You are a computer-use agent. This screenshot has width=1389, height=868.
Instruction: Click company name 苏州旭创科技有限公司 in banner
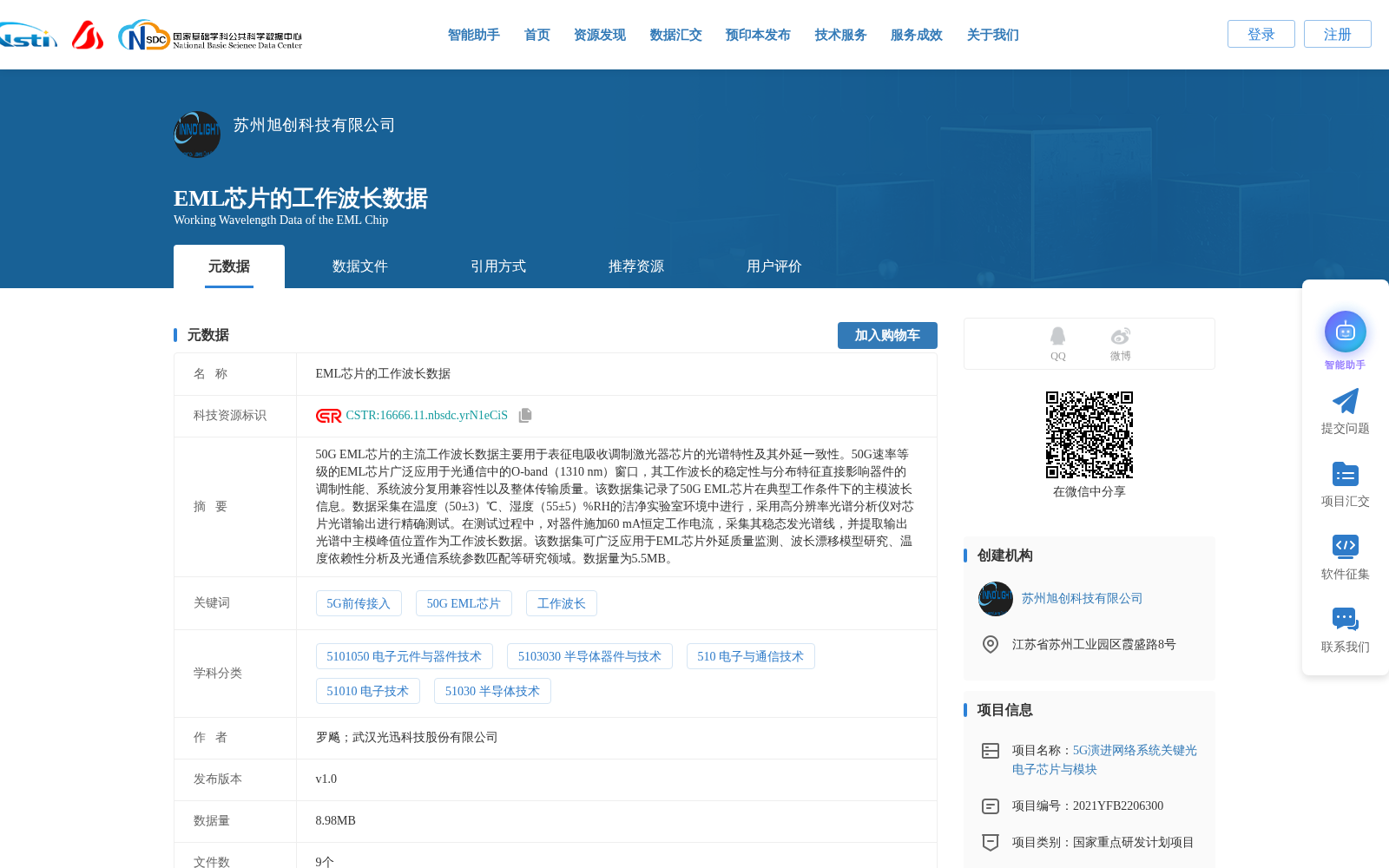click(x=314, y=125)
